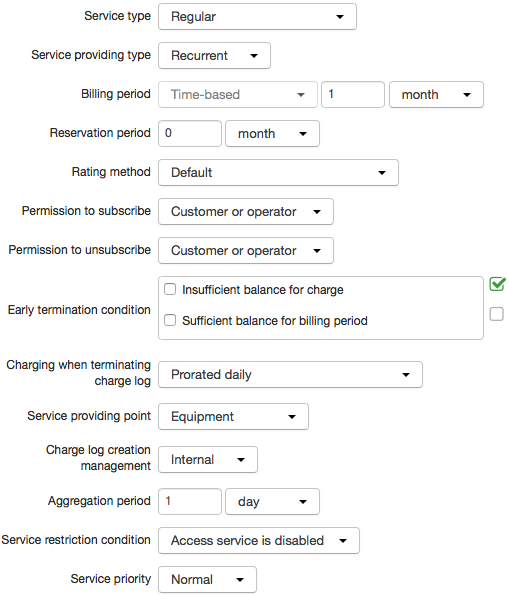This screenshot has width=509, height=595.
Task: Open the Permission to unsubscribe dropdown
Action: (x=246, y=251)
